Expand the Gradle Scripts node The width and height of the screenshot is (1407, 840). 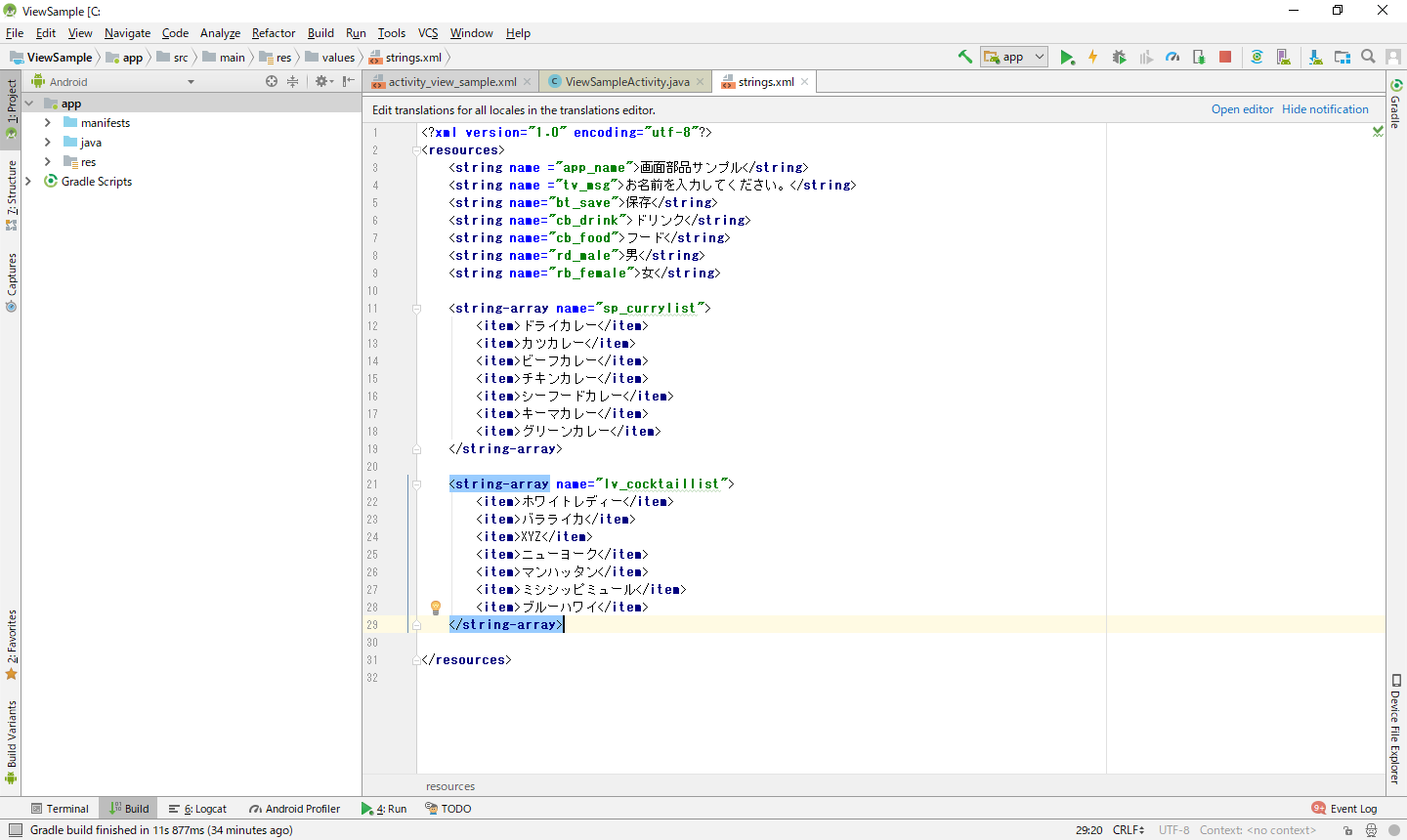[28, 182]
